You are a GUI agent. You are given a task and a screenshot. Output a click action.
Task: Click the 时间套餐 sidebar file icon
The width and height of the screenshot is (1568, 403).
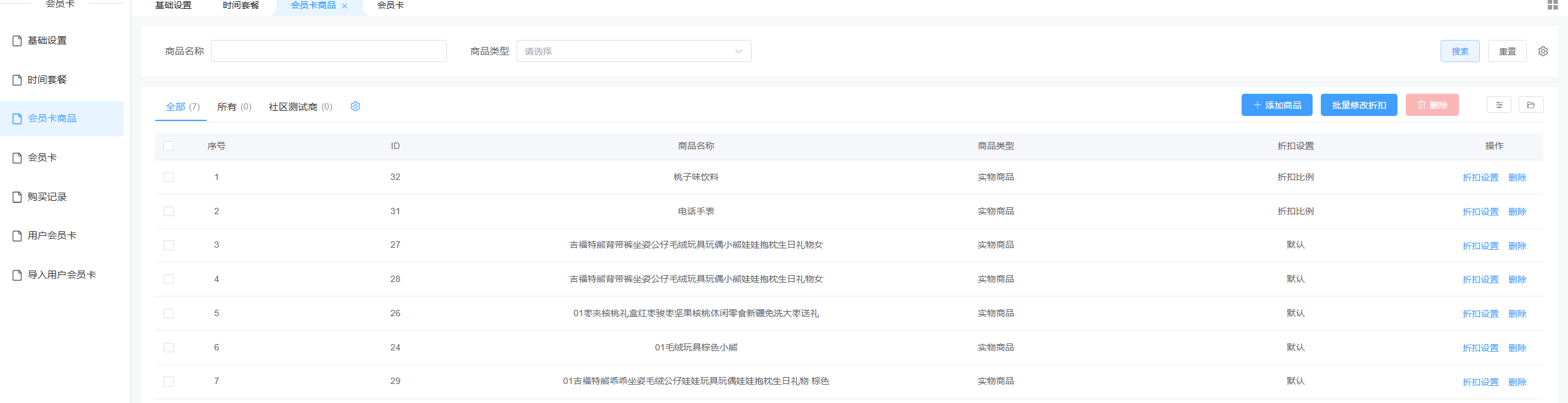17,80
